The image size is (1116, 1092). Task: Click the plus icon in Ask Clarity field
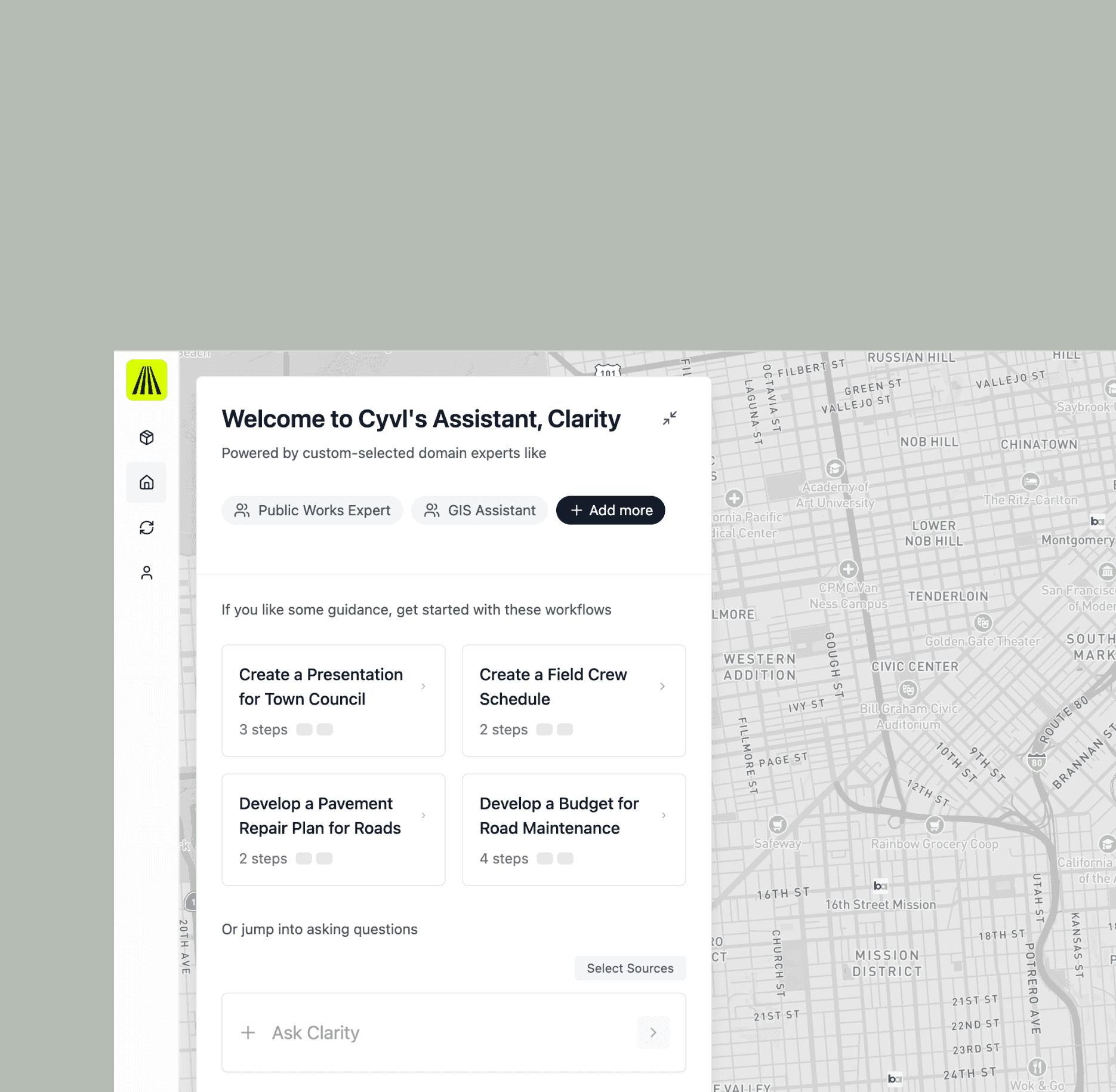pos(248,1032)
